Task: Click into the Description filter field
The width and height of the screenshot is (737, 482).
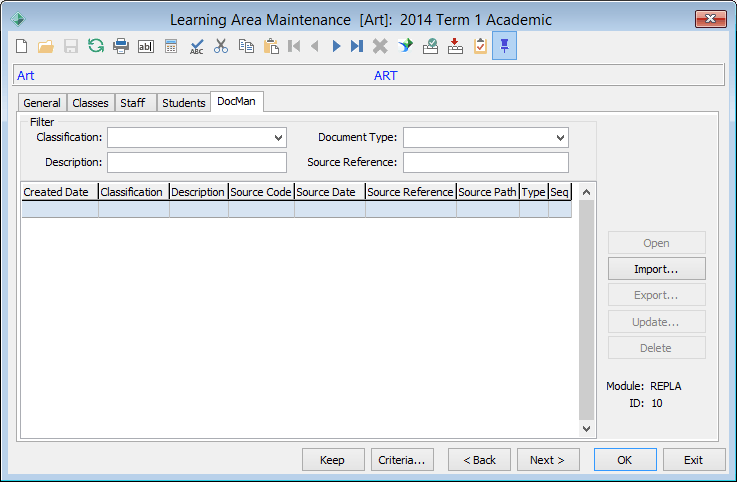Action: coord(197,163)
